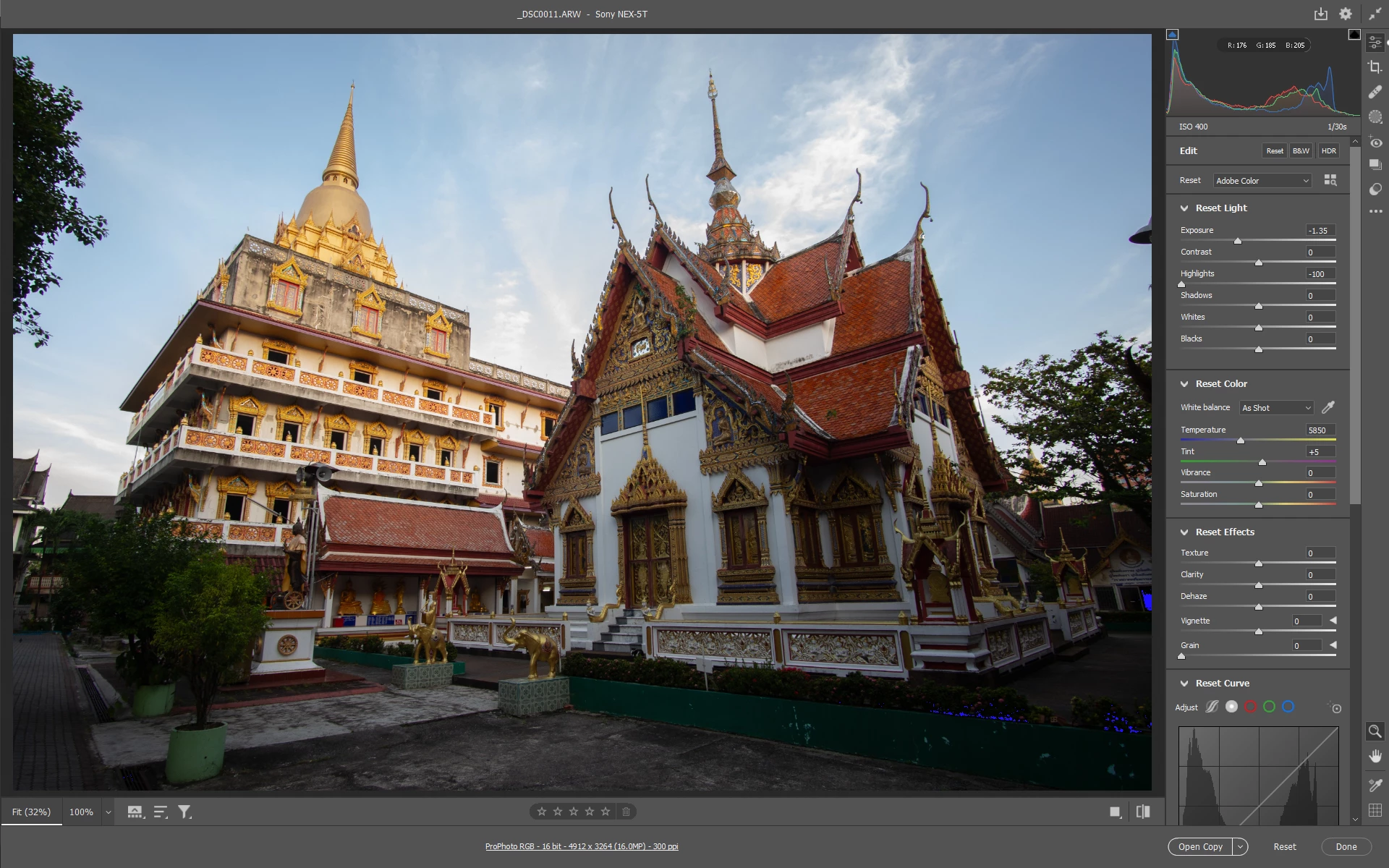Open the preferences gear icon

coord(1346,14)
